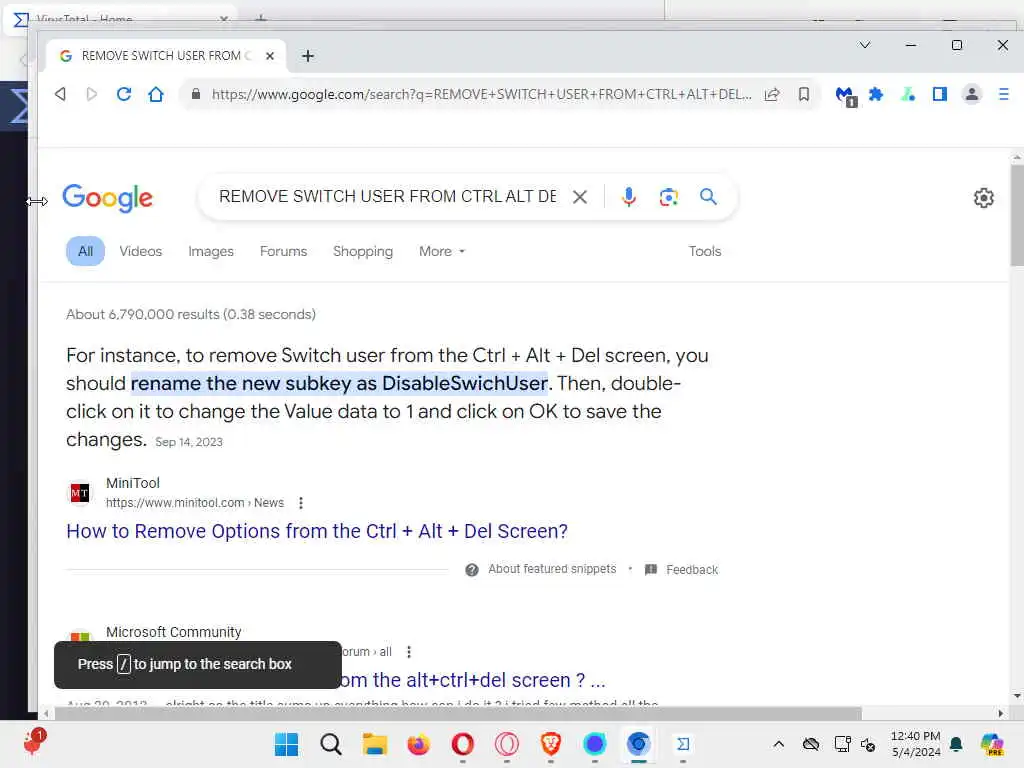Switch to Images results
Image resolution: width=1024 pixels, height=768 pixels.
pos(210,251)
